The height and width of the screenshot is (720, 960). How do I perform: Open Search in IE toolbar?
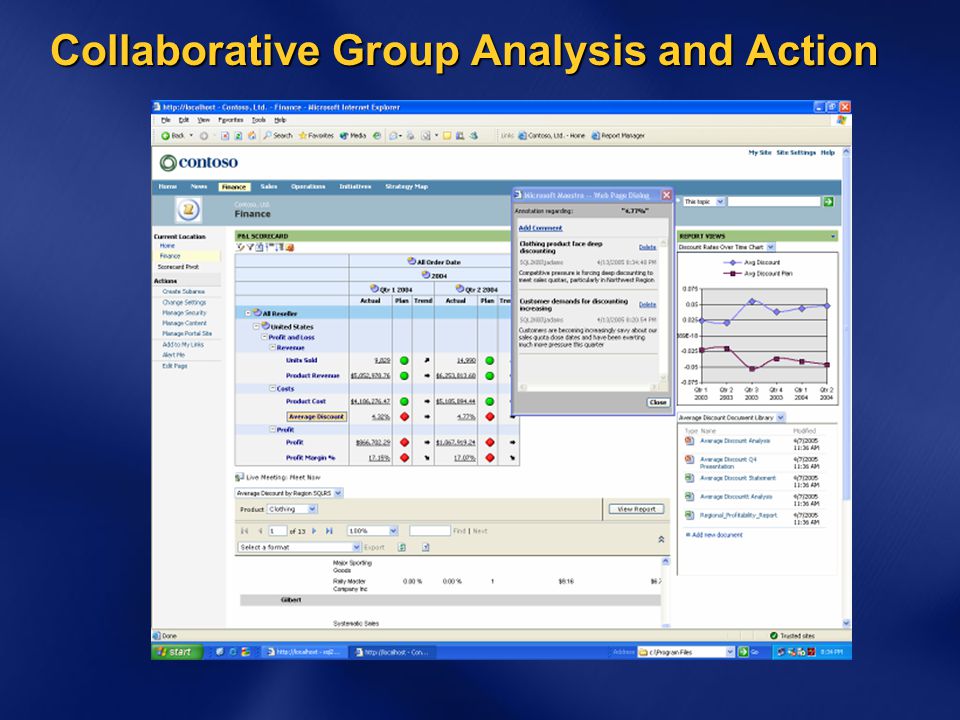(x=278, y=136)
